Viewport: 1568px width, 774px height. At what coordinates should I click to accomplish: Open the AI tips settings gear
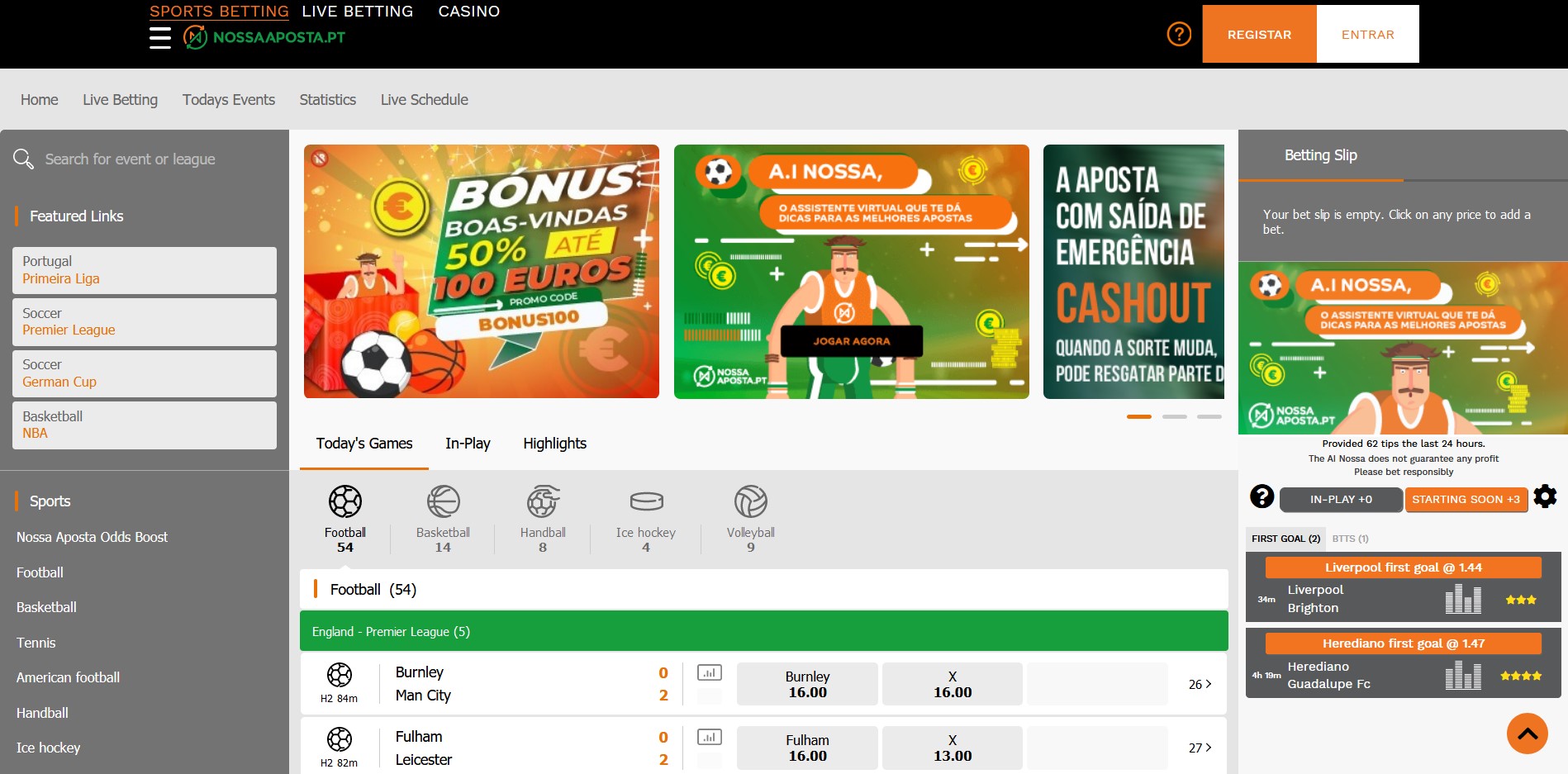tap(1545, 496)
